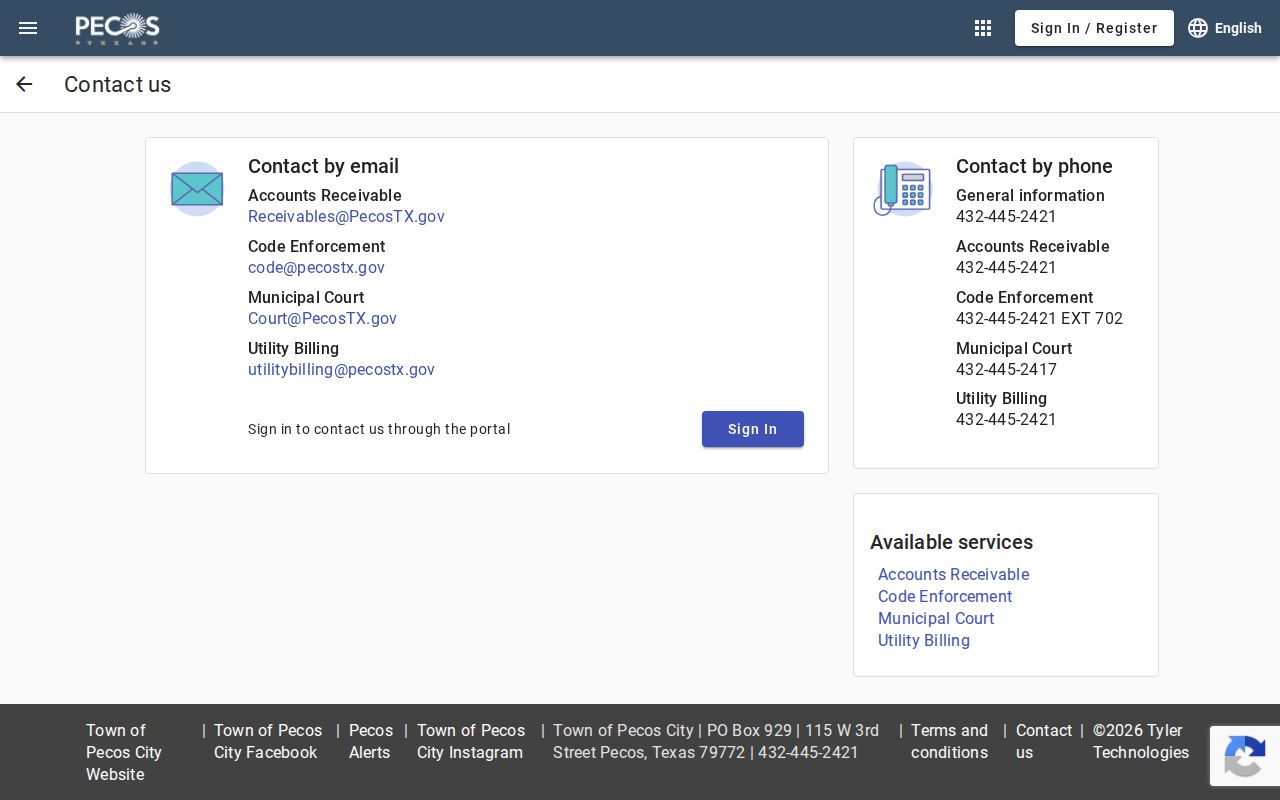Go back using the arrow icon
The height and width of the screenshot is (800, 1280).
pos(24,84)
